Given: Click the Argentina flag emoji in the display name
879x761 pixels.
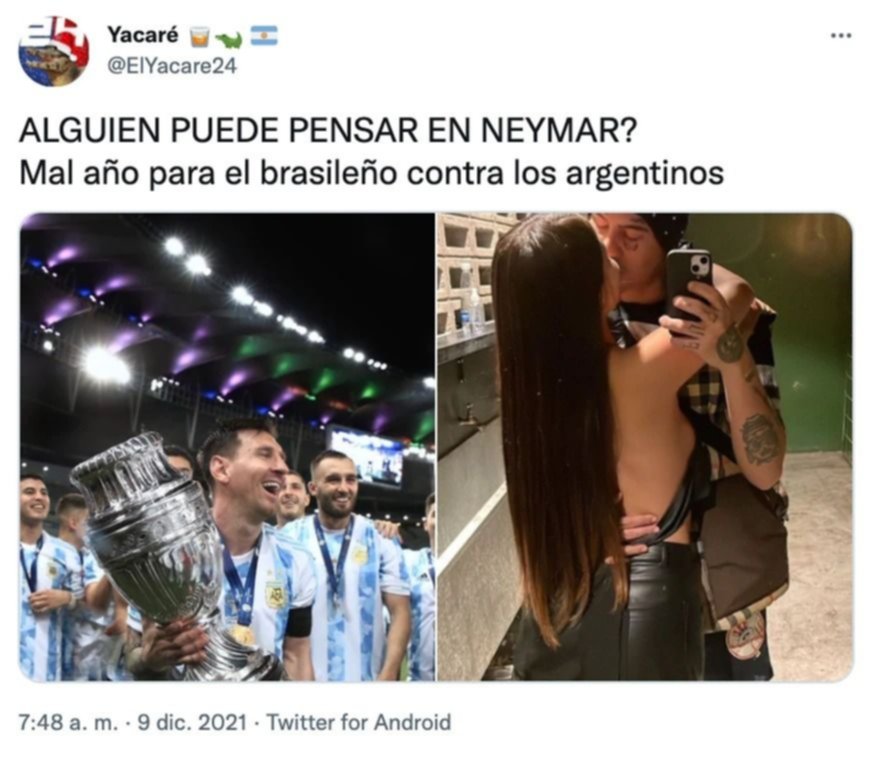Looking at the screenshot, I should point(263,36).
